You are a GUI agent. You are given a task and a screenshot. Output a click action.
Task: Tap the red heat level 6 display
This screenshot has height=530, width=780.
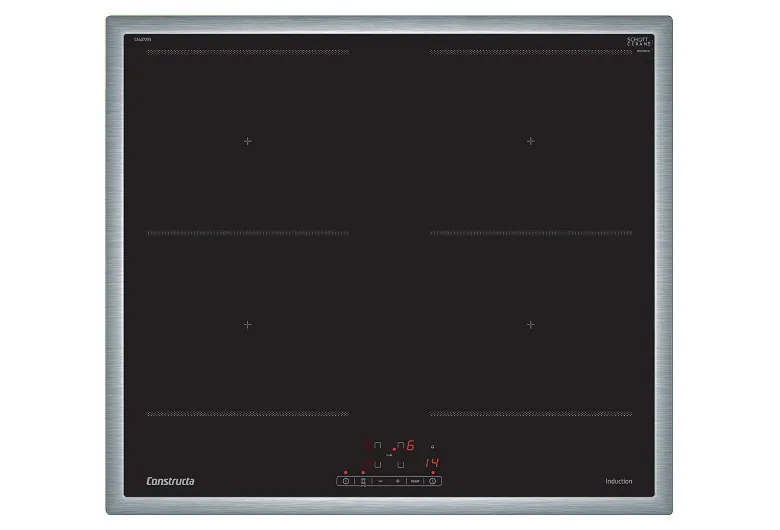(410, 445)
